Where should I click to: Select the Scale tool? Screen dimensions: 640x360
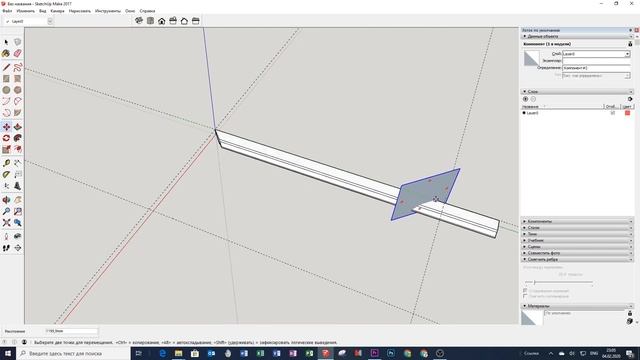6,149
